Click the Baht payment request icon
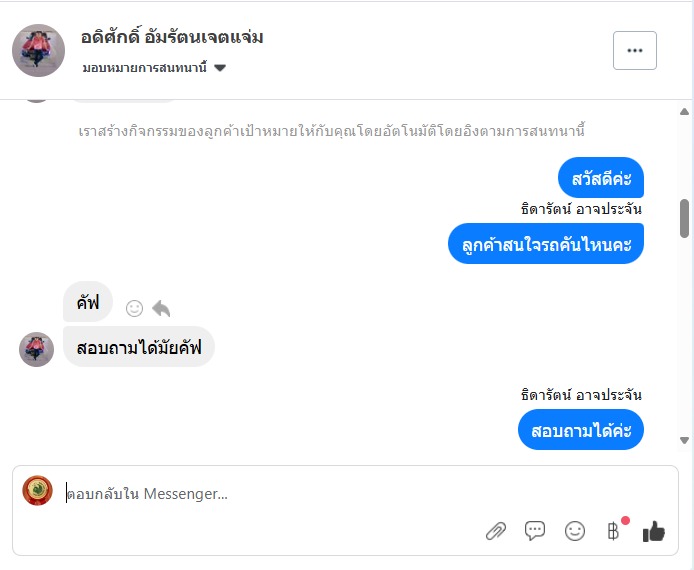Viewport: 694px width, 570px height. (614, 531)
